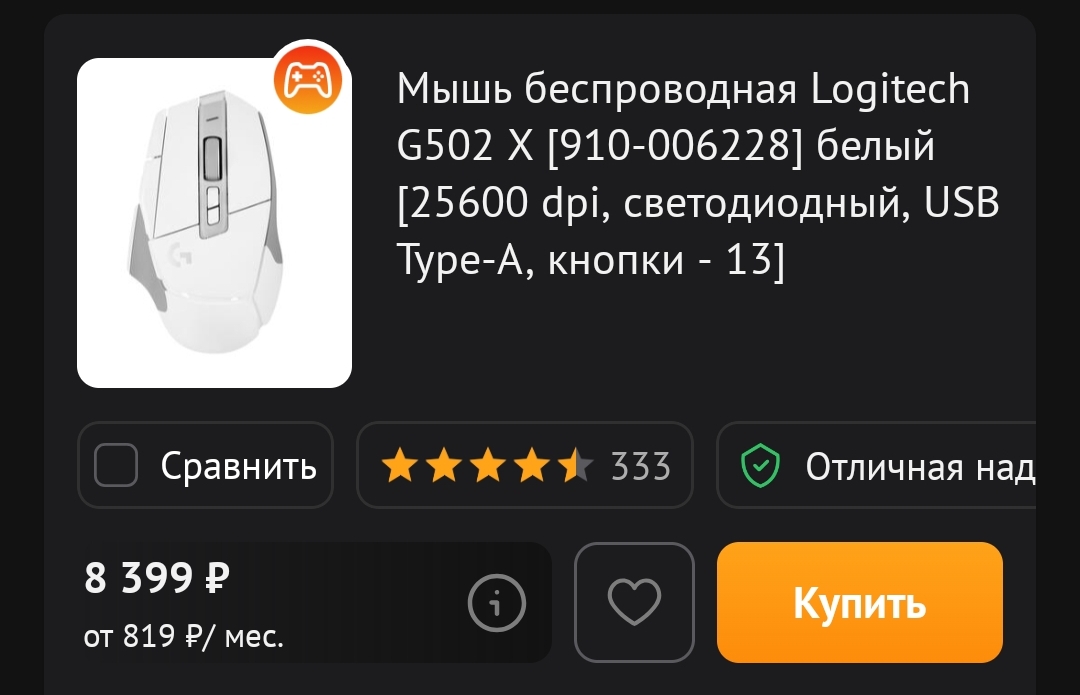Tick the Сравнить checkbox
This screenshot has width=1080, height=695.
(116, 465)
